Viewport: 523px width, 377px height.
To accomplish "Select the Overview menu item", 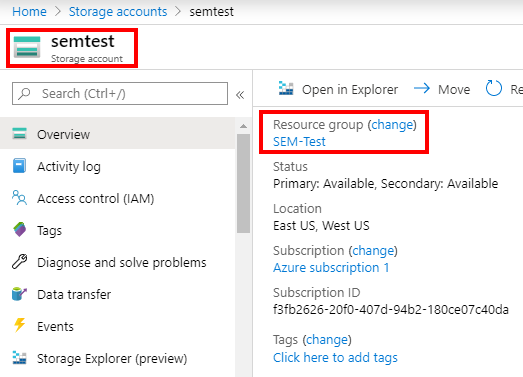I will pyautogui.click(x=117, y=133).
